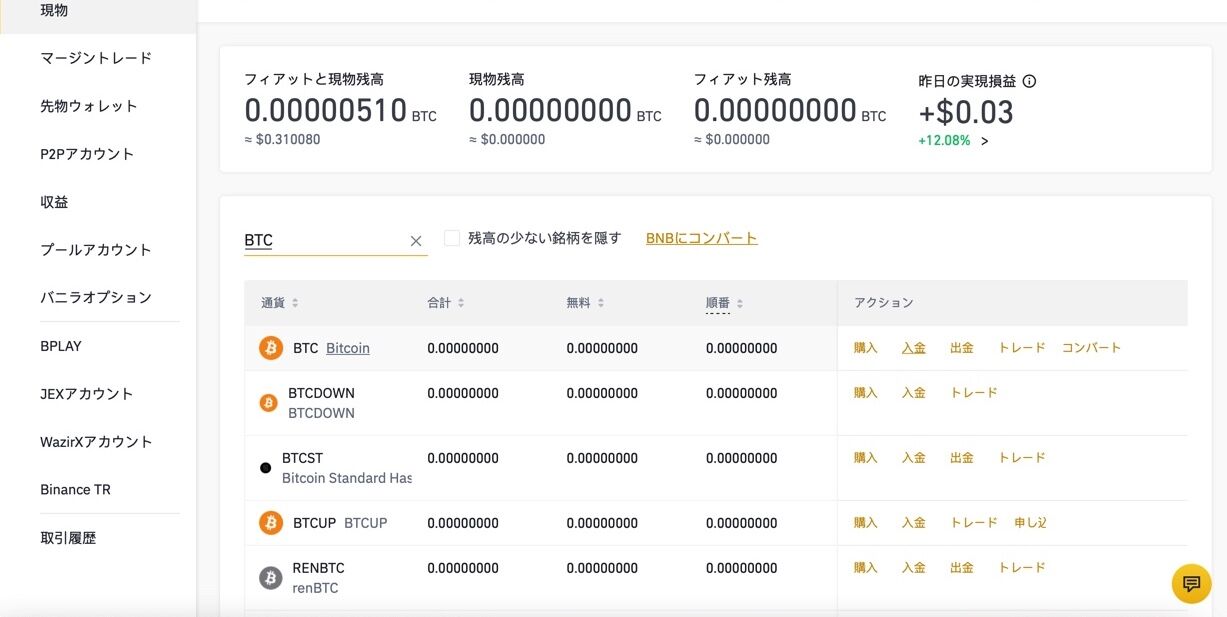Click 入金 in BTCUP row
Image resolution: width=1227 pixels, height=617 pixels.
coord(914,523)
